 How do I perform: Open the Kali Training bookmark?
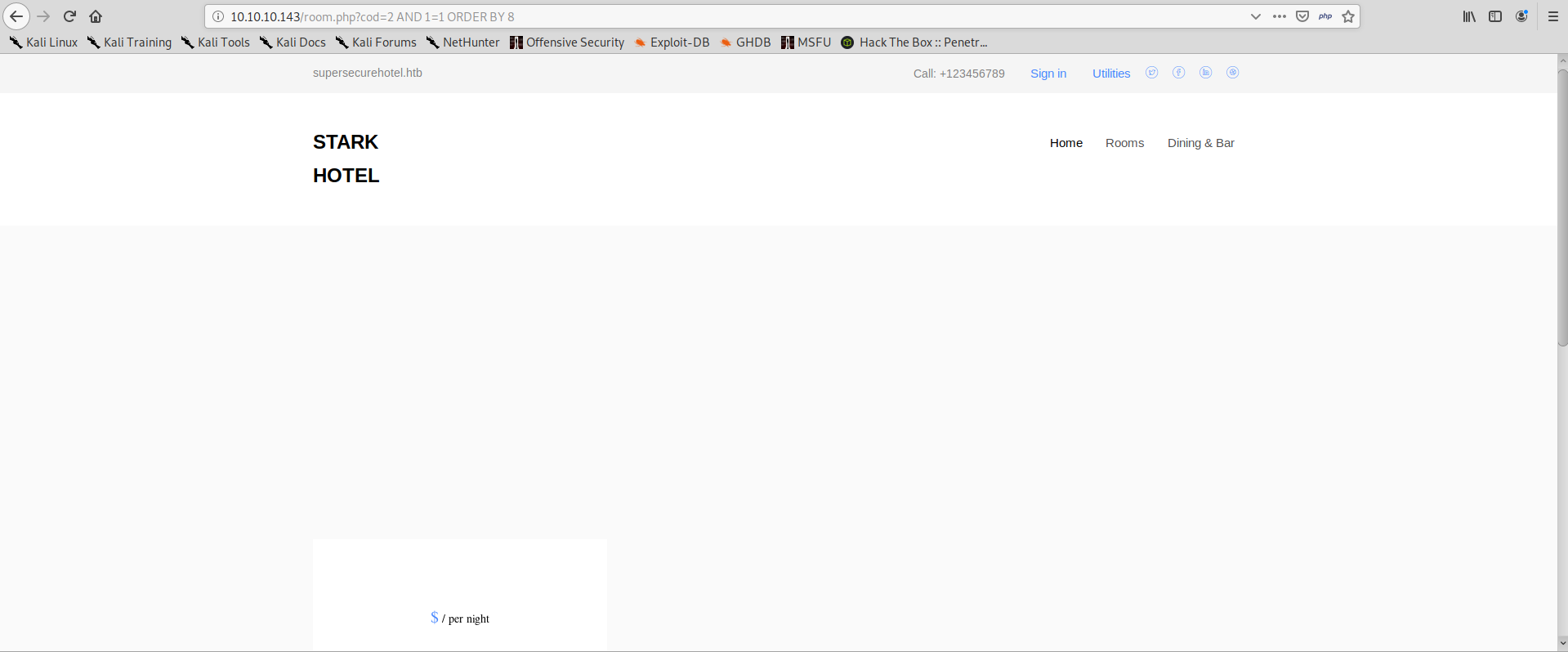pyautogui.click(x=130, y=42)
